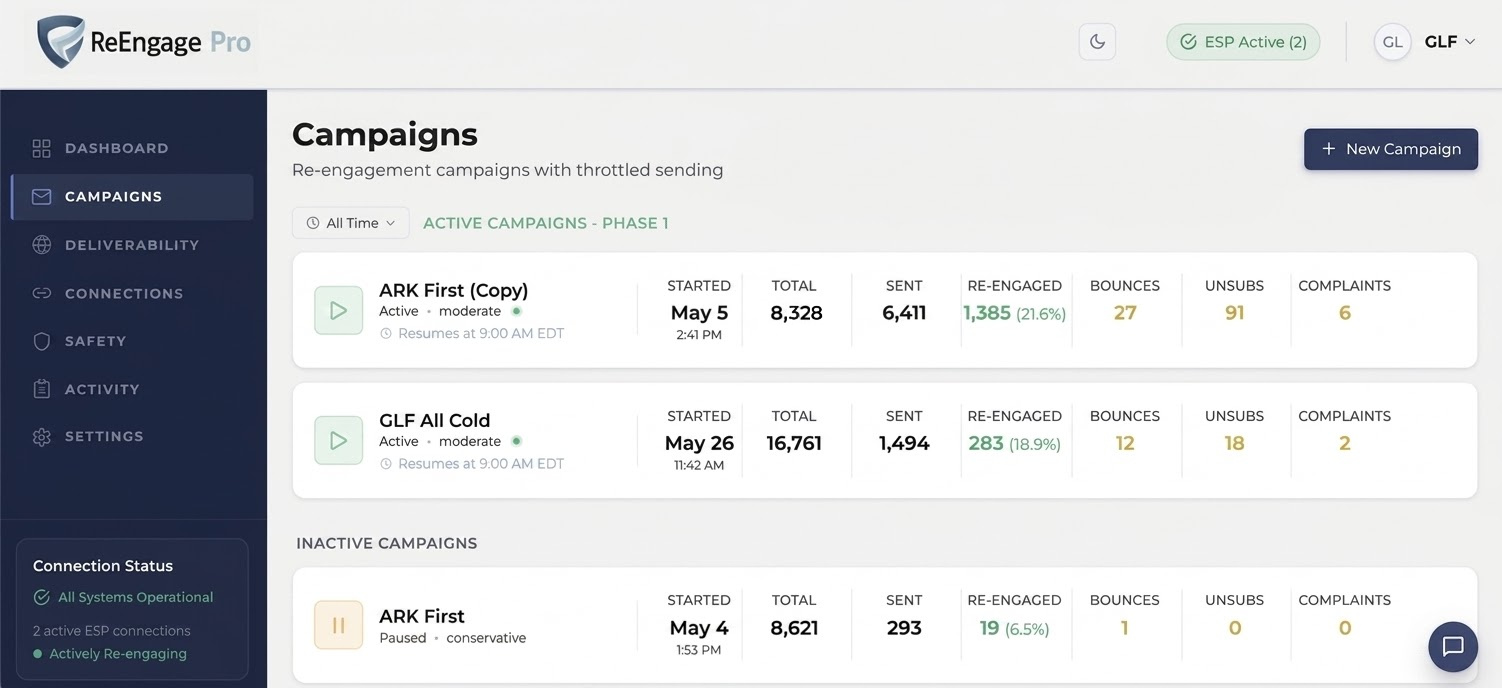Click play icon for ARK First (Copy)
1502x688 pixels.
[338, 310]
